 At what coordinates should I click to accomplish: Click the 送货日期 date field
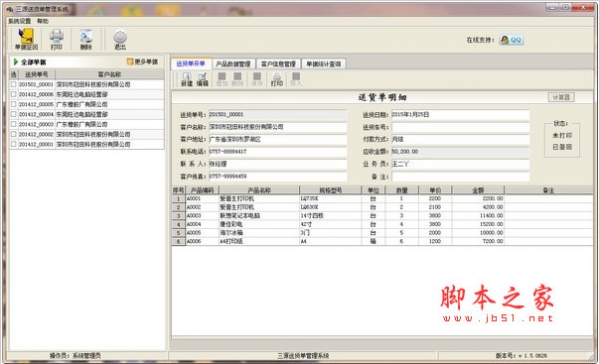click(460, 114)
